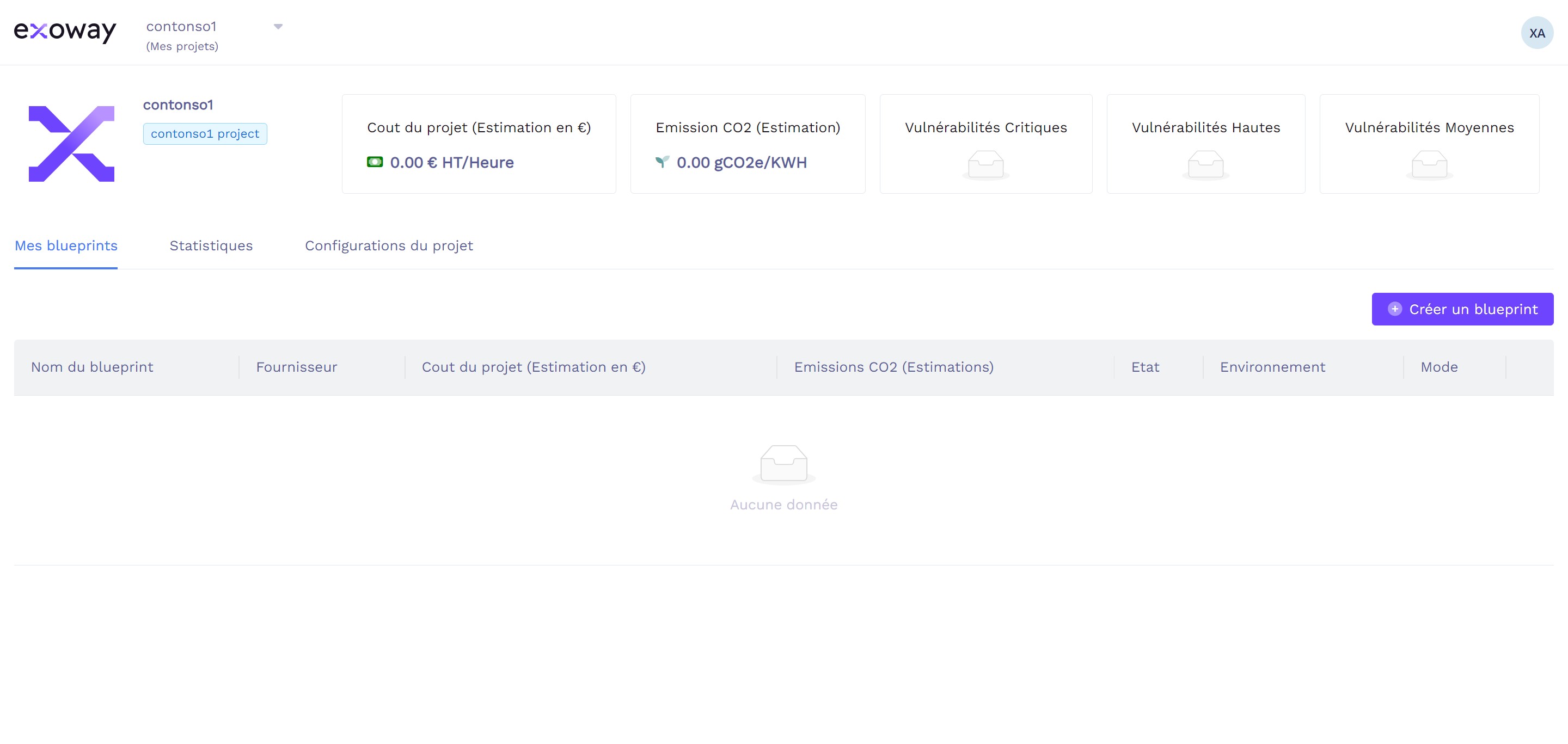Viewport: 1568px width, 744px height.
Task: Click the CO2 leaf icon
Action: (x=662, y=162)
